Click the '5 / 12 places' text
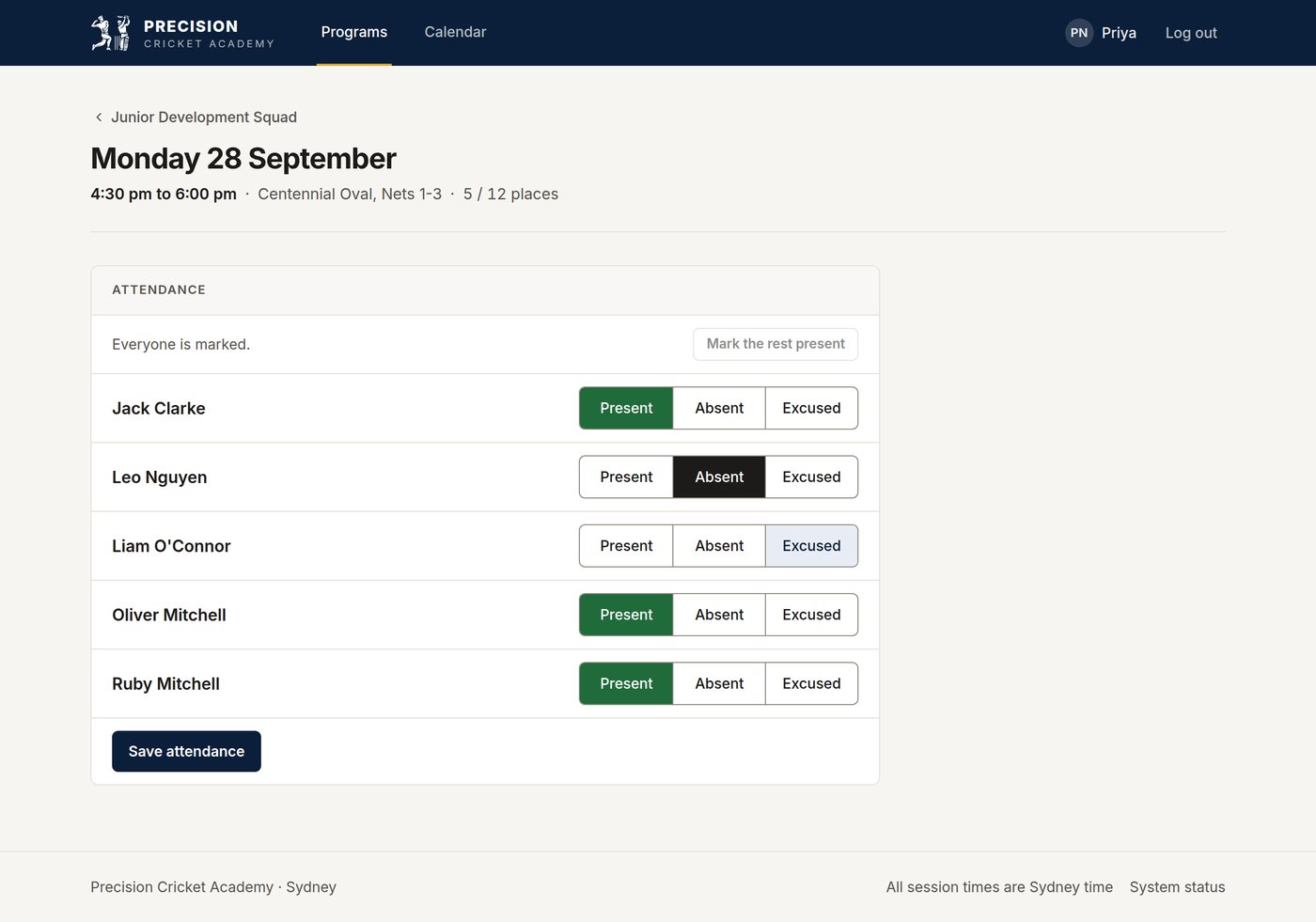1316x922 pixels. click(510, 194)
